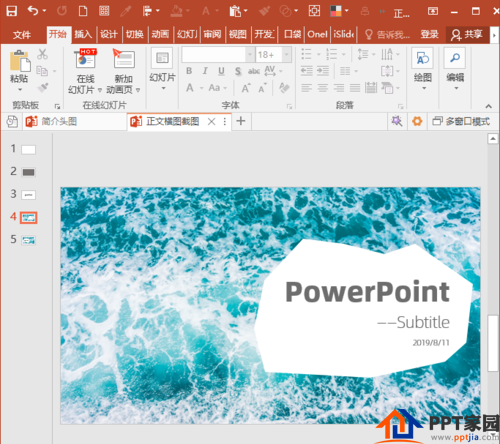The height and width of the screenshot is (444, 500).
Task: Toggle bold formatting
Action: 189,71
